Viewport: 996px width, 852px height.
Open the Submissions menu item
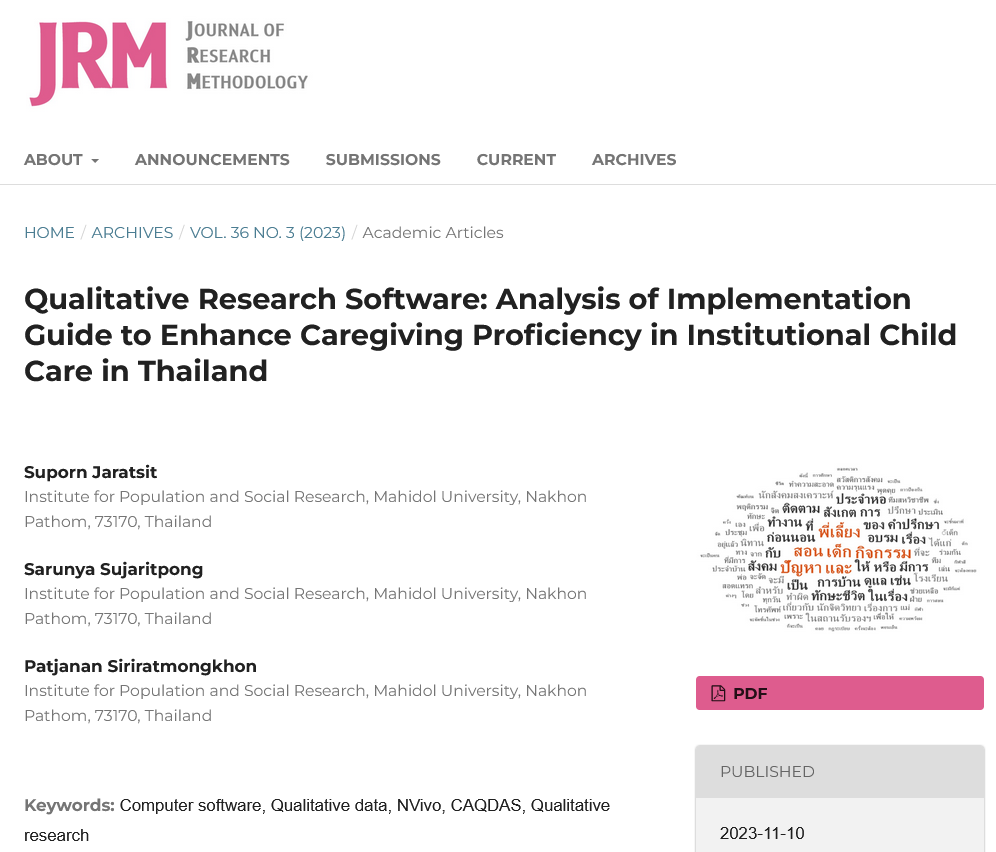coord(383,160)
